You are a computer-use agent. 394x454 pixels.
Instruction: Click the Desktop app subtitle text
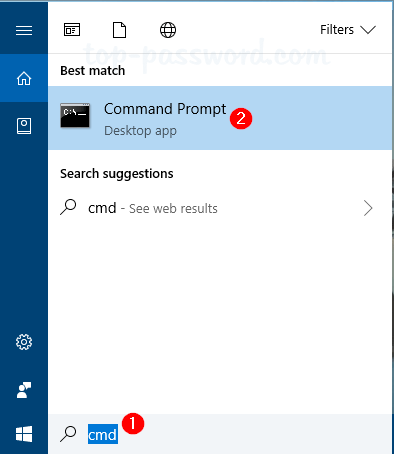140,131
